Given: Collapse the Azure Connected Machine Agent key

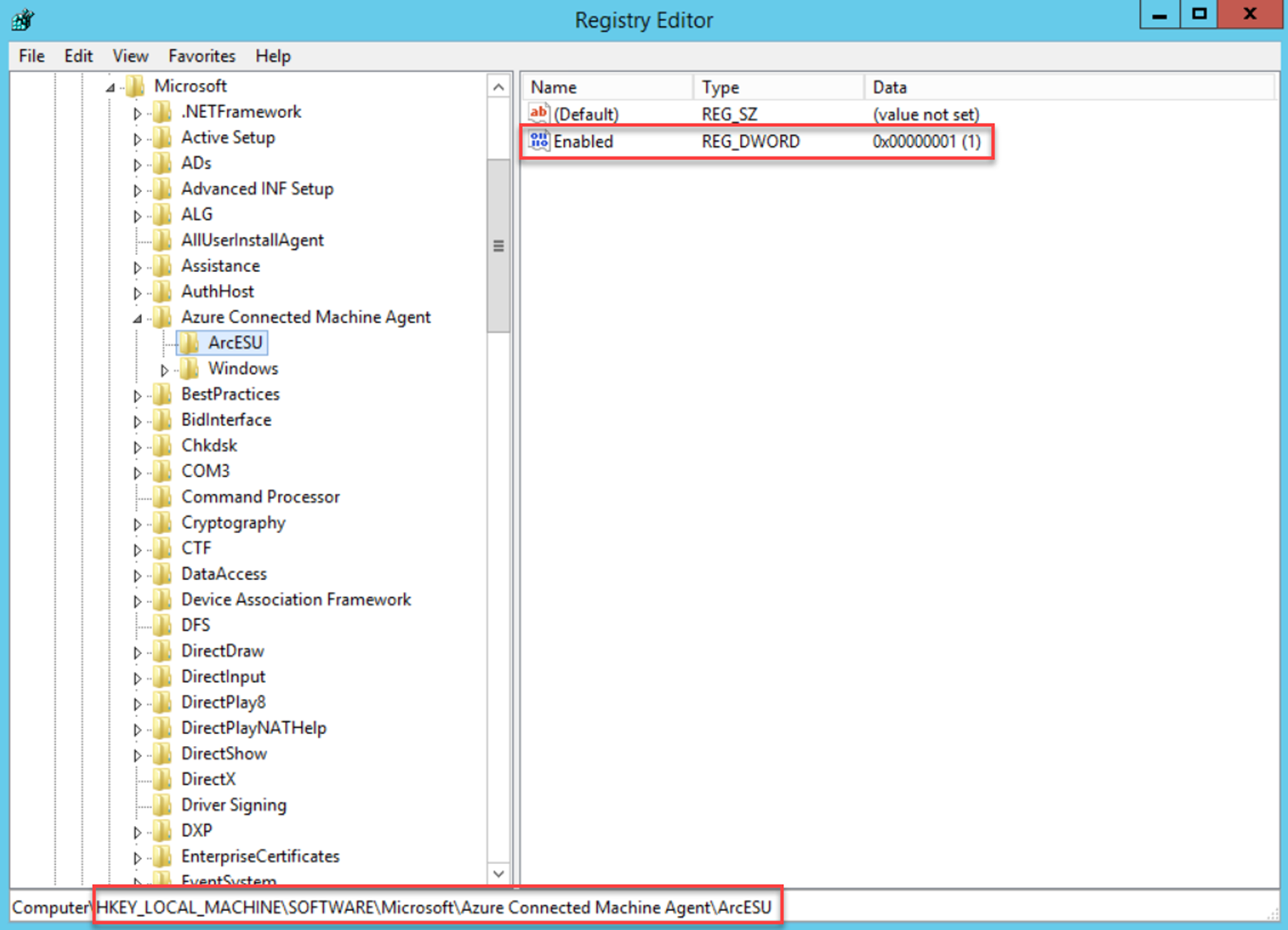Looking at the screenshot, I should tap(137, 318).
